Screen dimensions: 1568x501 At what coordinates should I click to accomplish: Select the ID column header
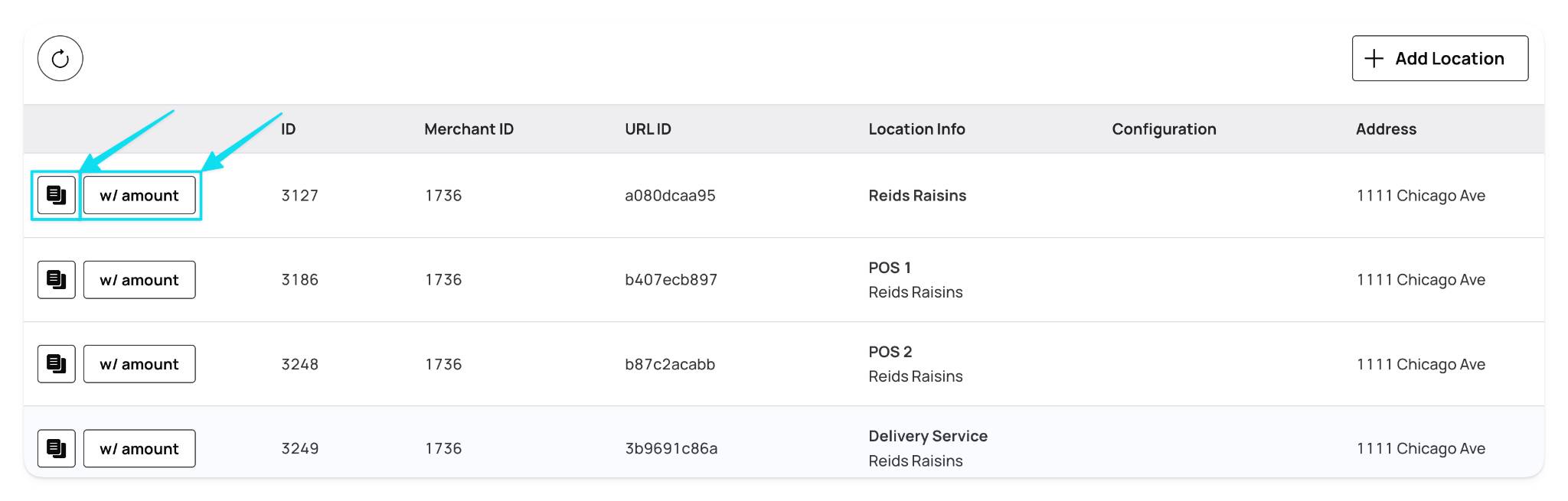[x=288, y=129]
